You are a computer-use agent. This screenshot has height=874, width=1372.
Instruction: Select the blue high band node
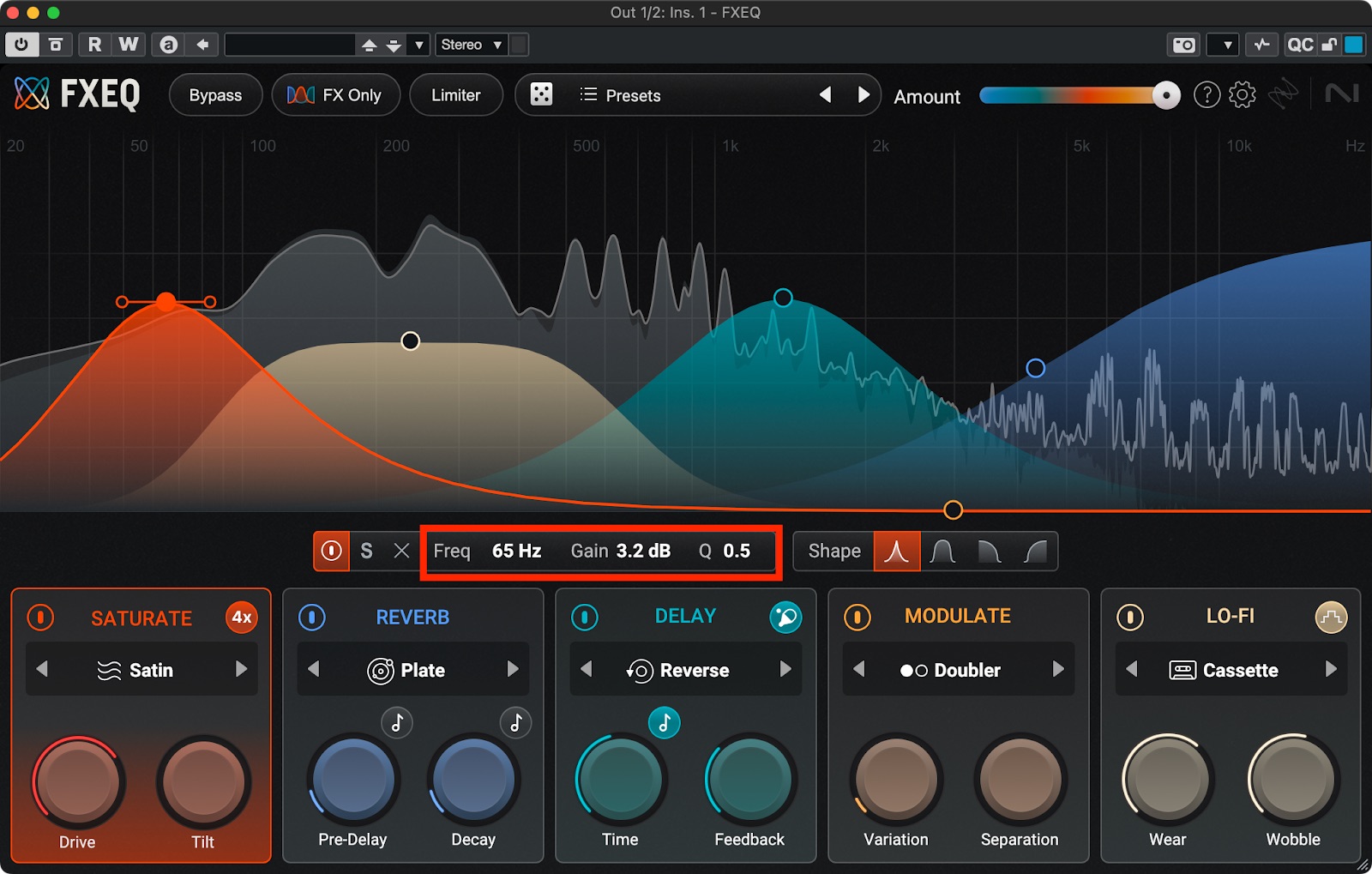point(1036,368)
